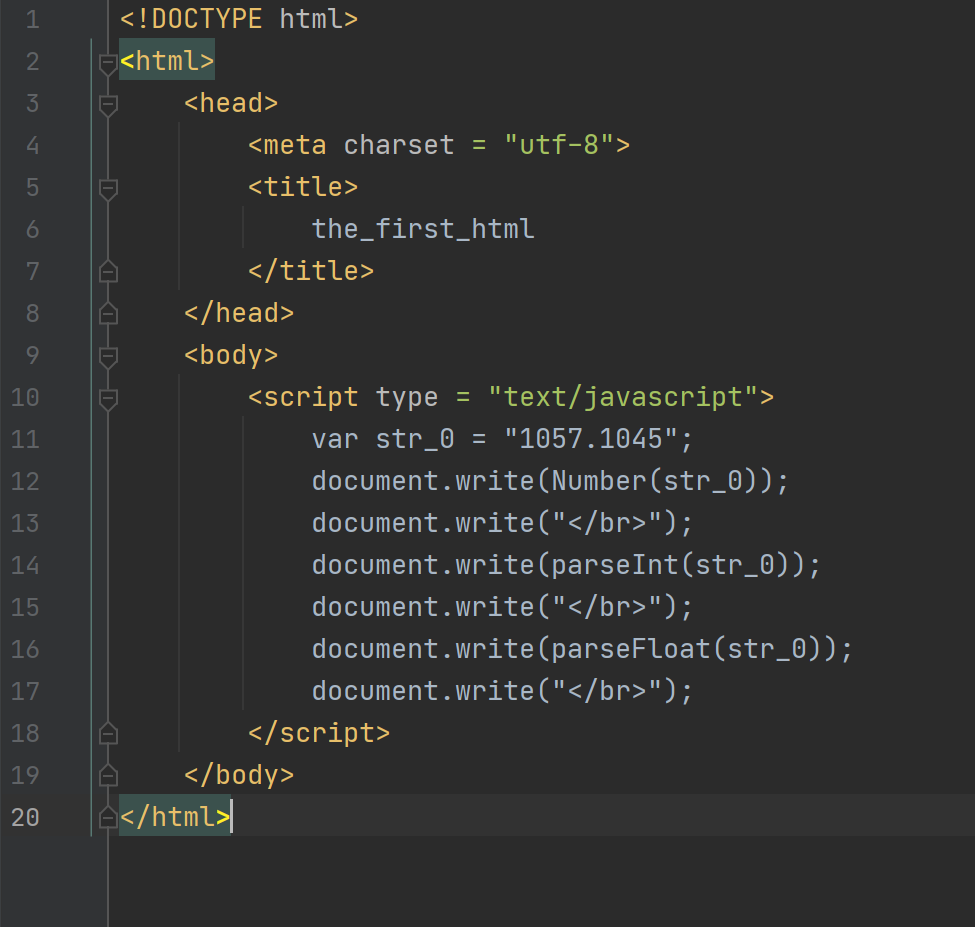Image resolution: width=975 pixels, height=927 pixels.
Task: Click the document.write on line 17
Action: point(423,691)
